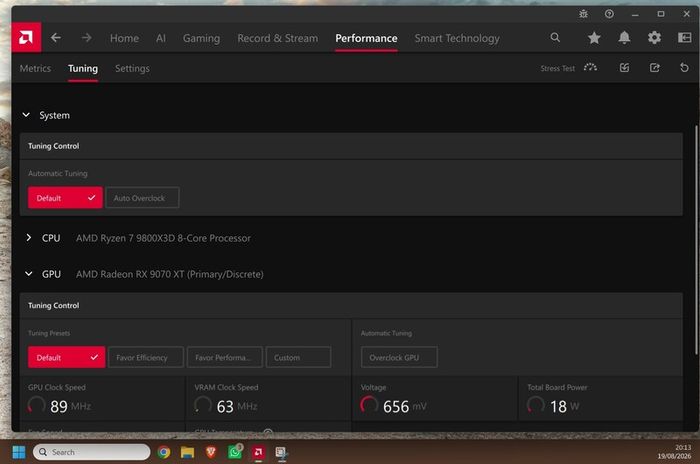This screenshot has width=700, height=464.
Task: Click AMD Ryzen 7 9800X3D text
Action: click(x=163, y=238)
